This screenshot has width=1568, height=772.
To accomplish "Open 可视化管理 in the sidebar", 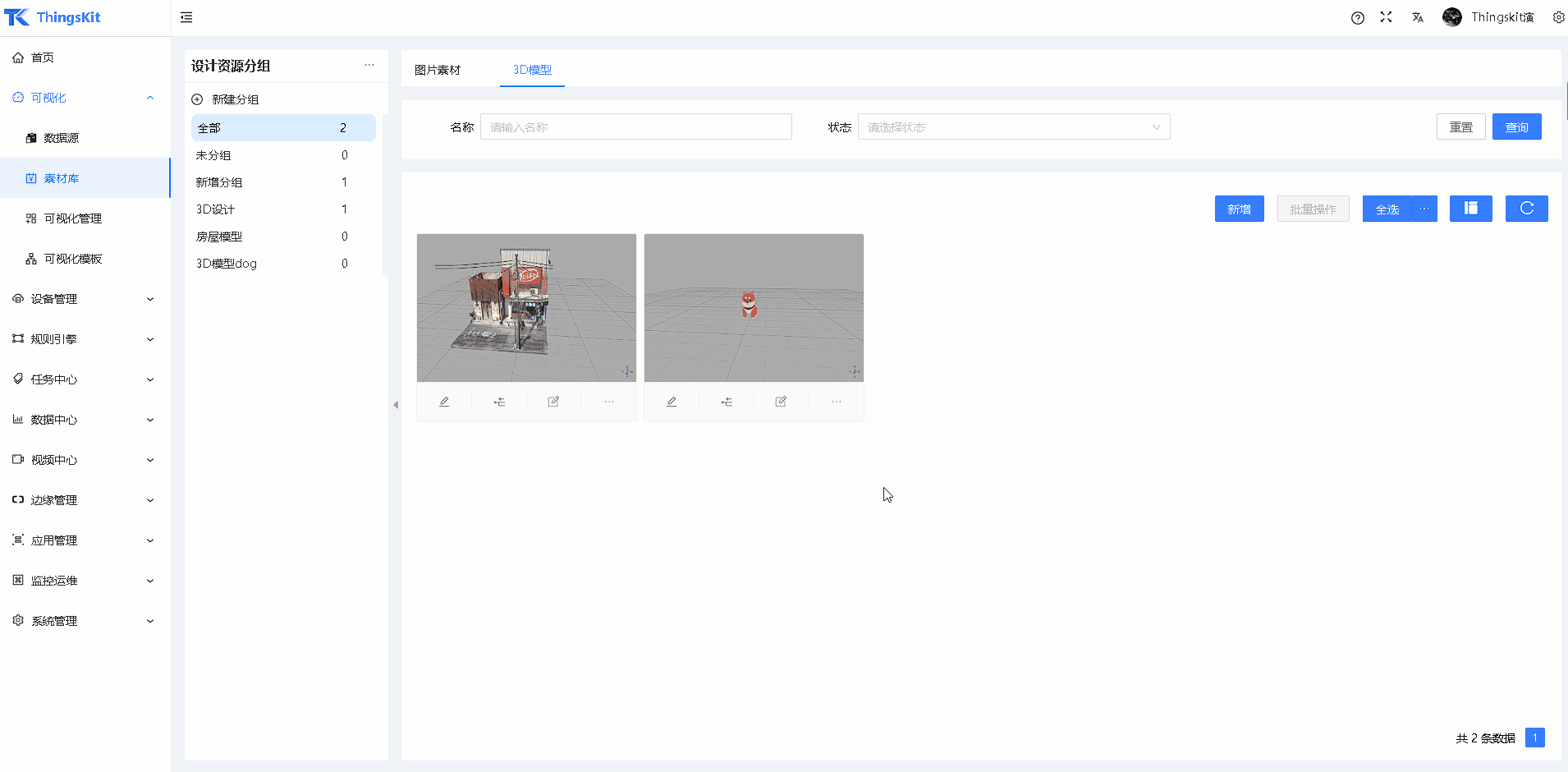I will [73, 218].
